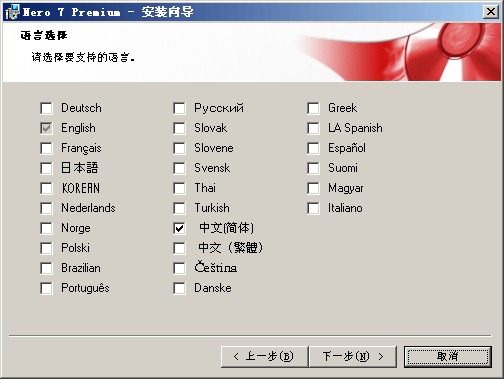Enable the Slovene checkbox
504x379 pixels.
tap(180, 148)
